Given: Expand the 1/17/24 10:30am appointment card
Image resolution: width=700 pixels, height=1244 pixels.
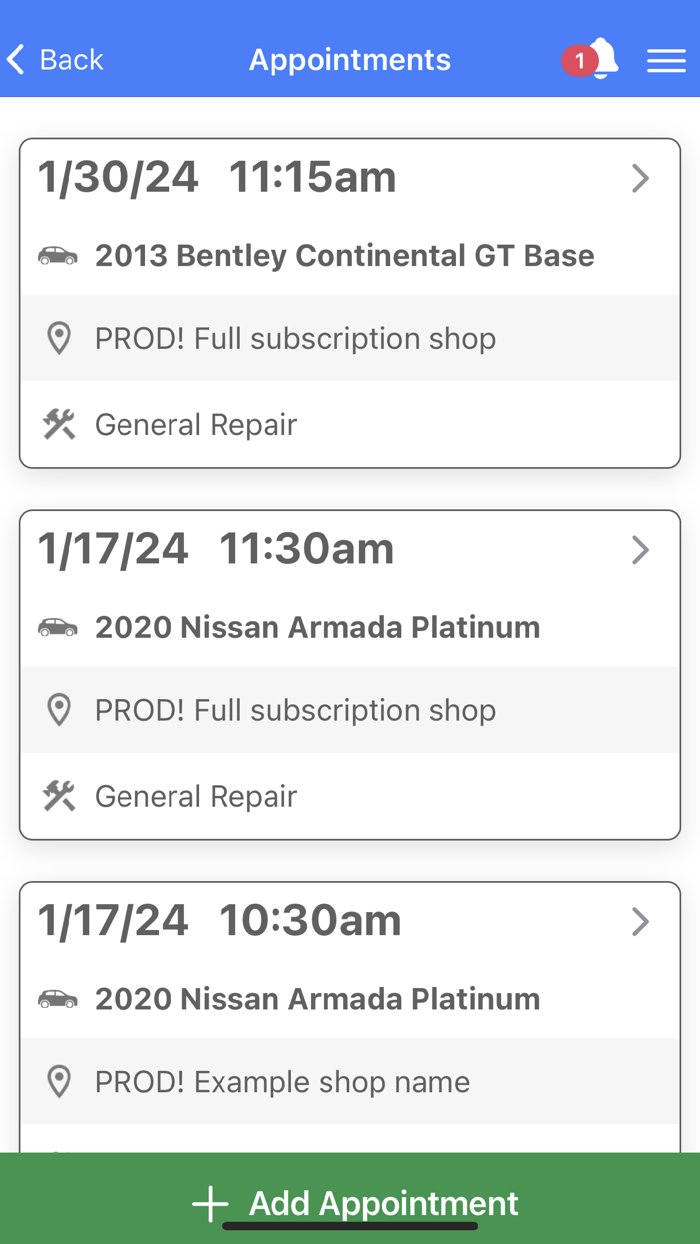Looking at the screenshot, I should tap(640, 922).
